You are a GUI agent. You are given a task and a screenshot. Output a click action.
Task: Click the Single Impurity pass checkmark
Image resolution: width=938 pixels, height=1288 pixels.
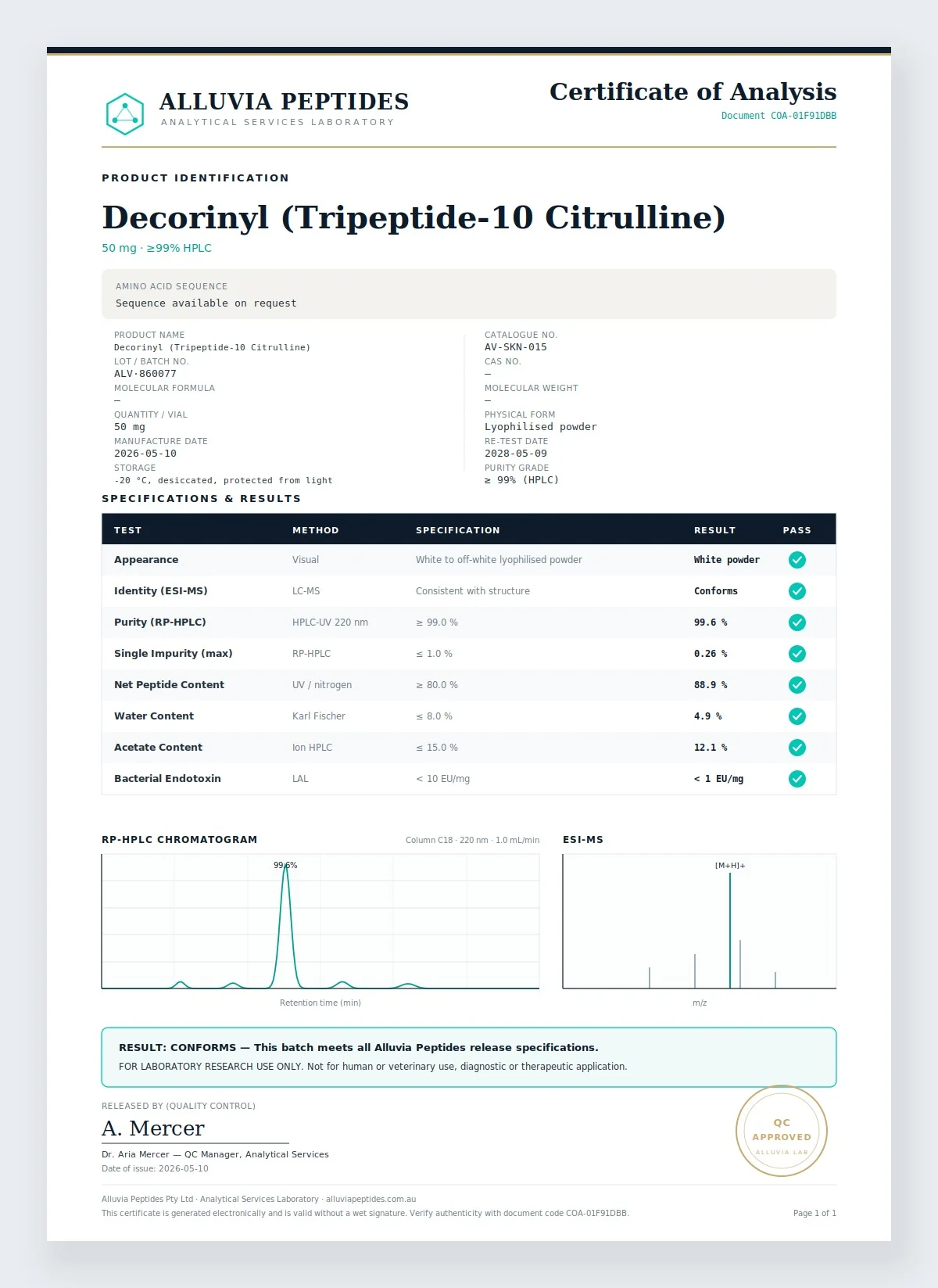click(x=797, y=654)
